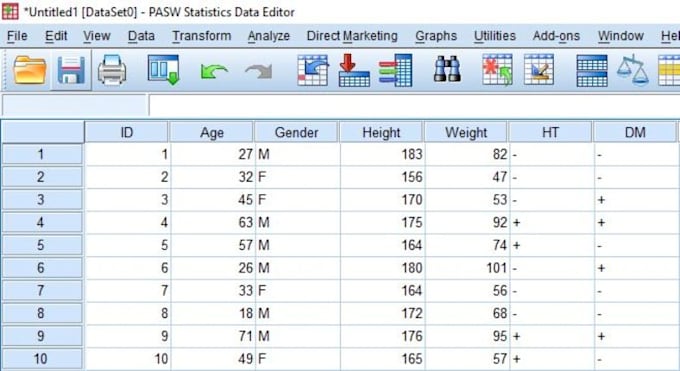Click the Insert cases icon
Screen dimensions: 680x371
[x=497, y=69]
